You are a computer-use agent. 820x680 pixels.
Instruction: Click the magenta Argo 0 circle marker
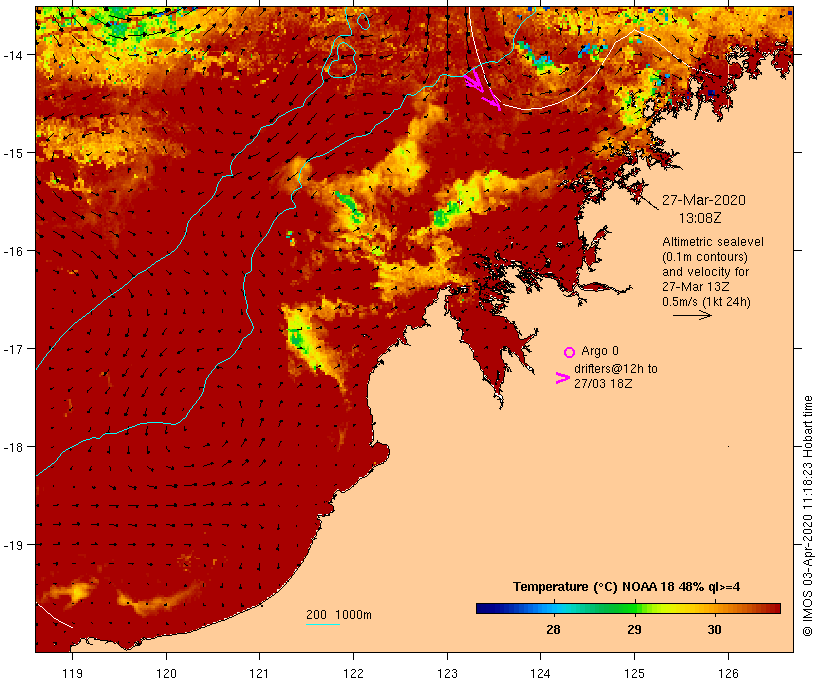click(570, 352)
